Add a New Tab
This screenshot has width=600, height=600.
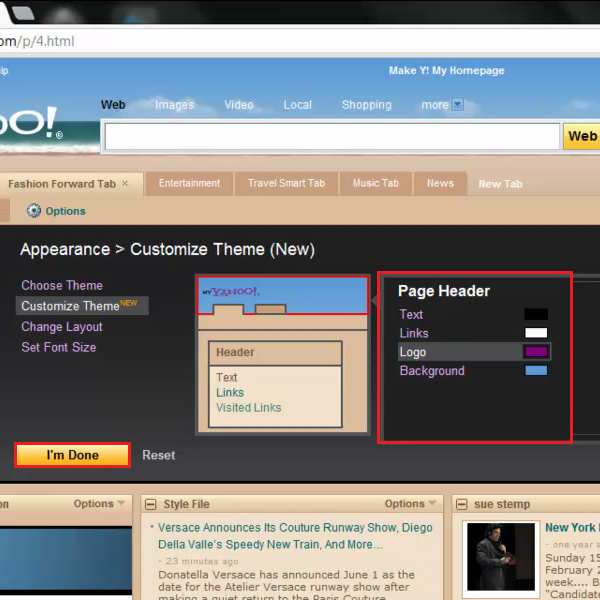coord(500,184)
